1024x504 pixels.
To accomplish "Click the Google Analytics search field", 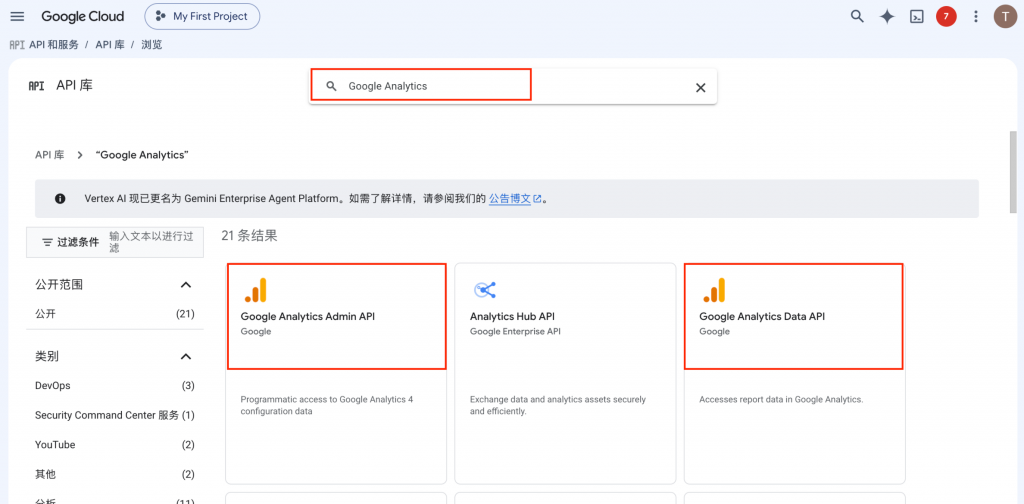I will pos(513,86).
